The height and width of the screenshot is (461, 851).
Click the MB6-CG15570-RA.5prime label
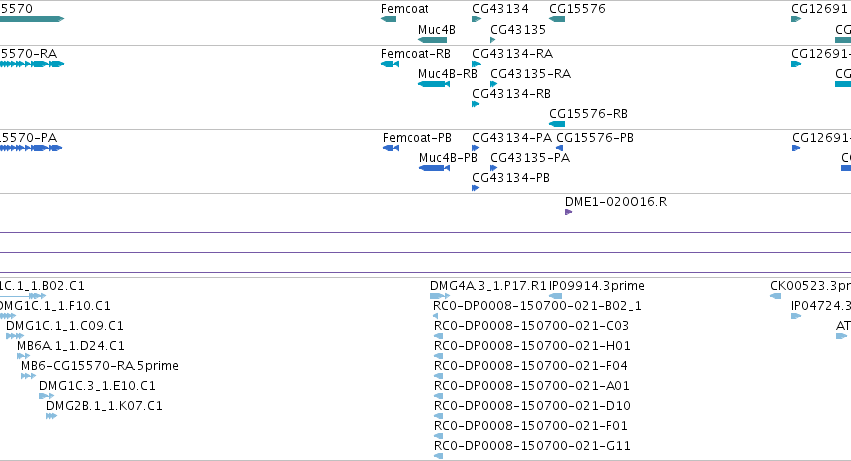coord(100,365)
